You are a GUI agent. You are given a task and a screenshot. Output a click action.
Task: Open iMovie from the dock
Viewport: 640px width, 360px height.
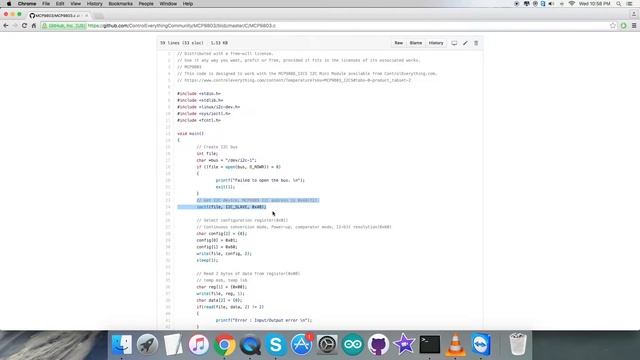tap(404, 344)
